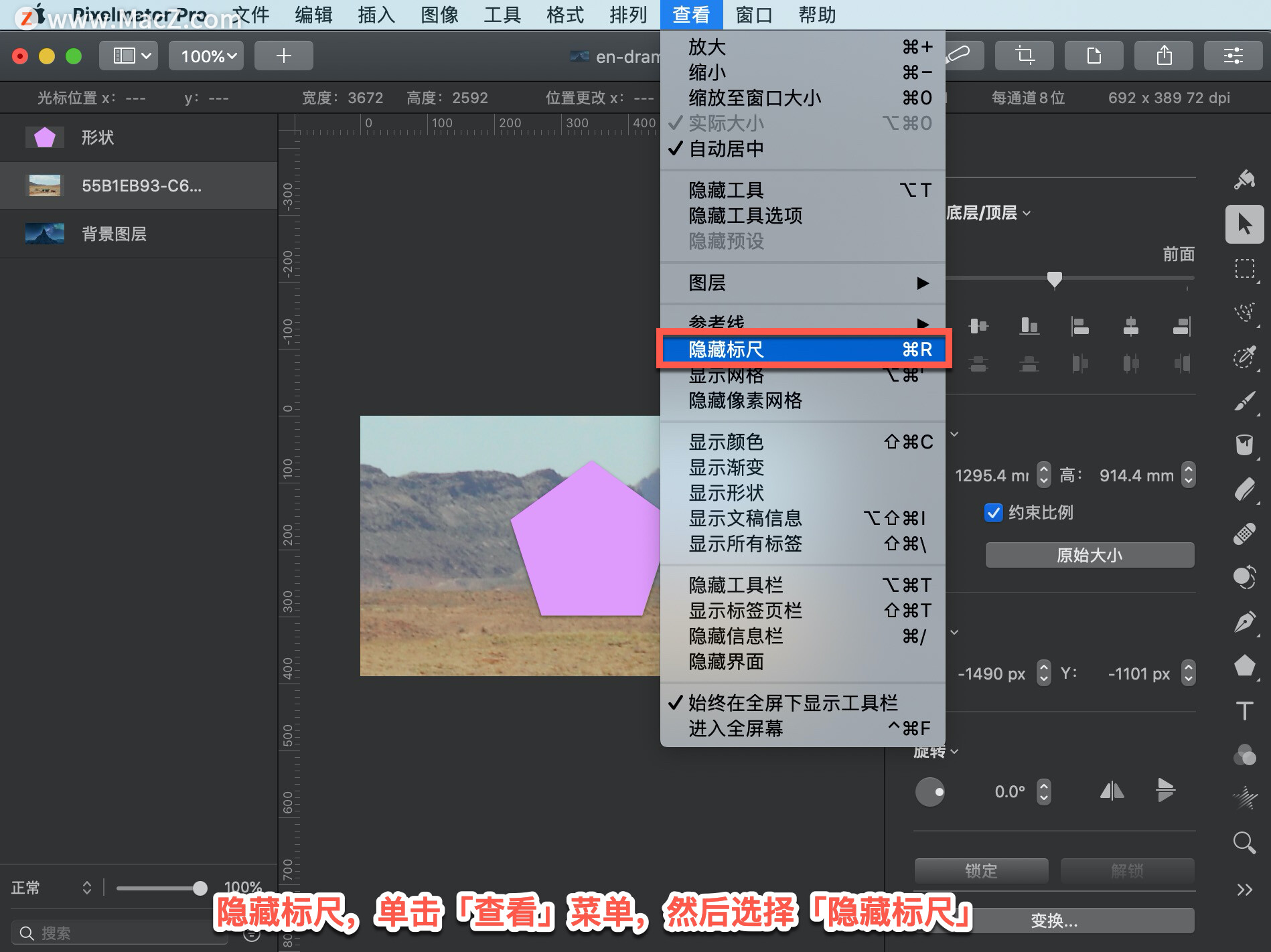Click the Share toolbar button
The image size is (1271, 952).
click(x=1164, y=56)
